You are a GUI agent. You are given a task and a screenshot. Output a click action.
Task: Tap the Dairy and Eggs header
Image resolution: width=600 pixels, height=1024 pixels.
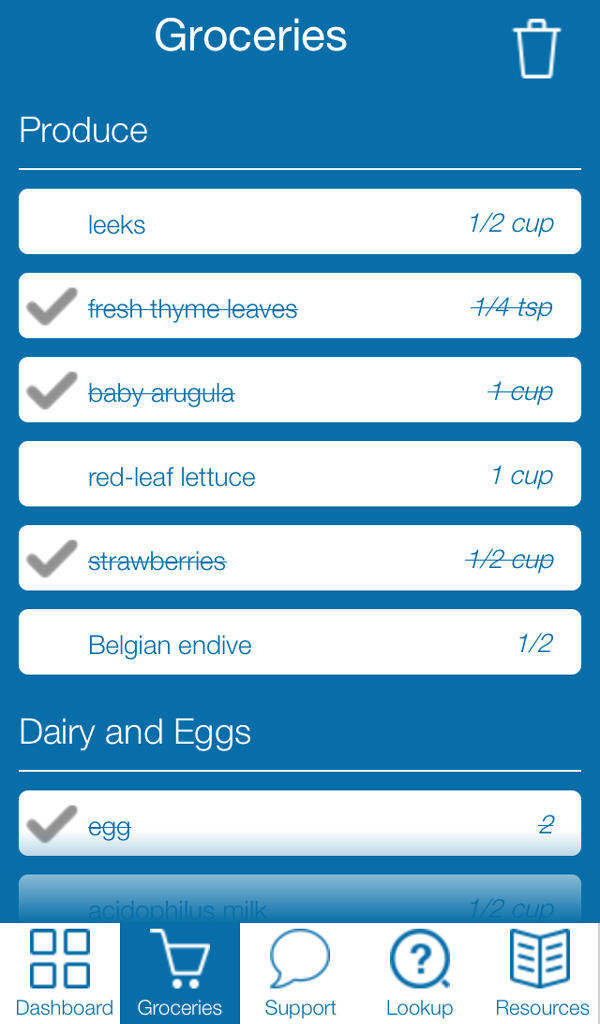point(135,733)
